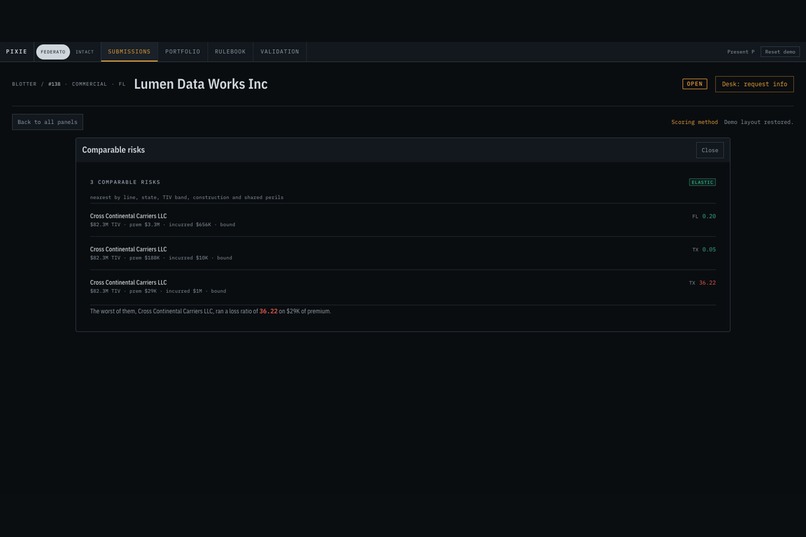This screenshot has width=806, height=537.
Task: Select the Lumen Data Works Inc title
Action: pos(200,84)
